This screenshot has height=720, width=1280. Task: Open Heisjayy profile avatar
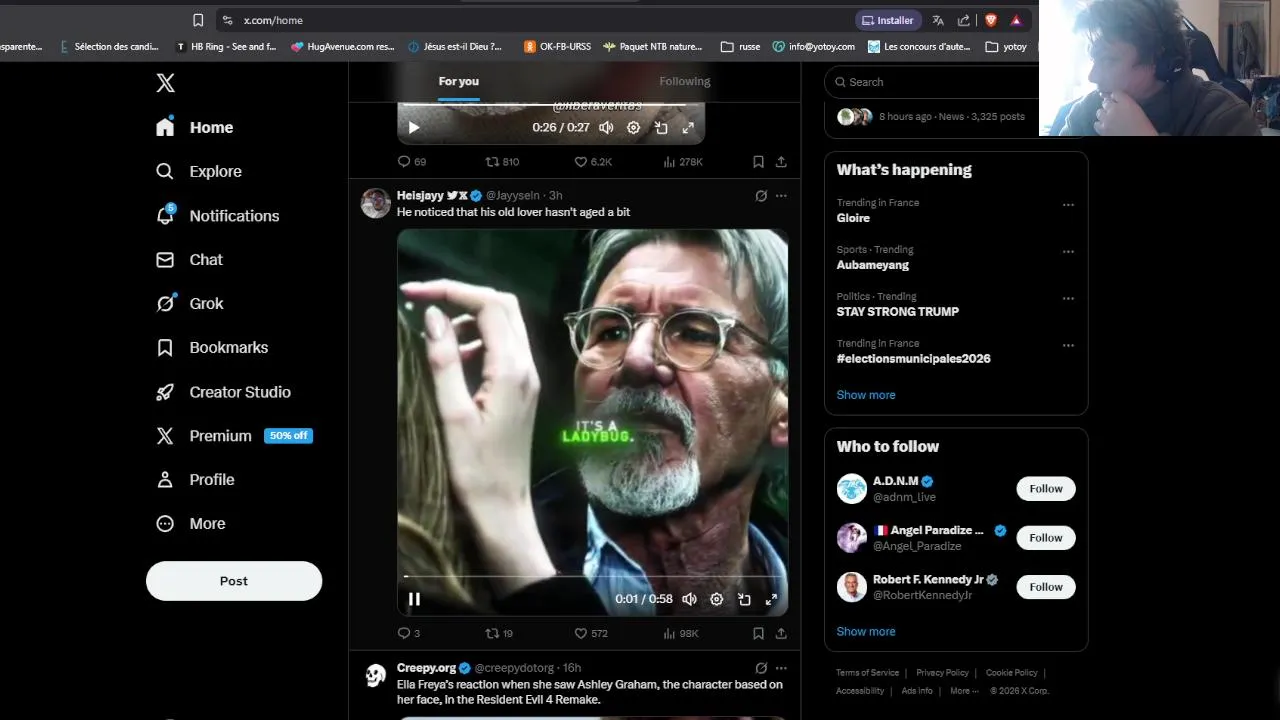click(x=376, y=203)
